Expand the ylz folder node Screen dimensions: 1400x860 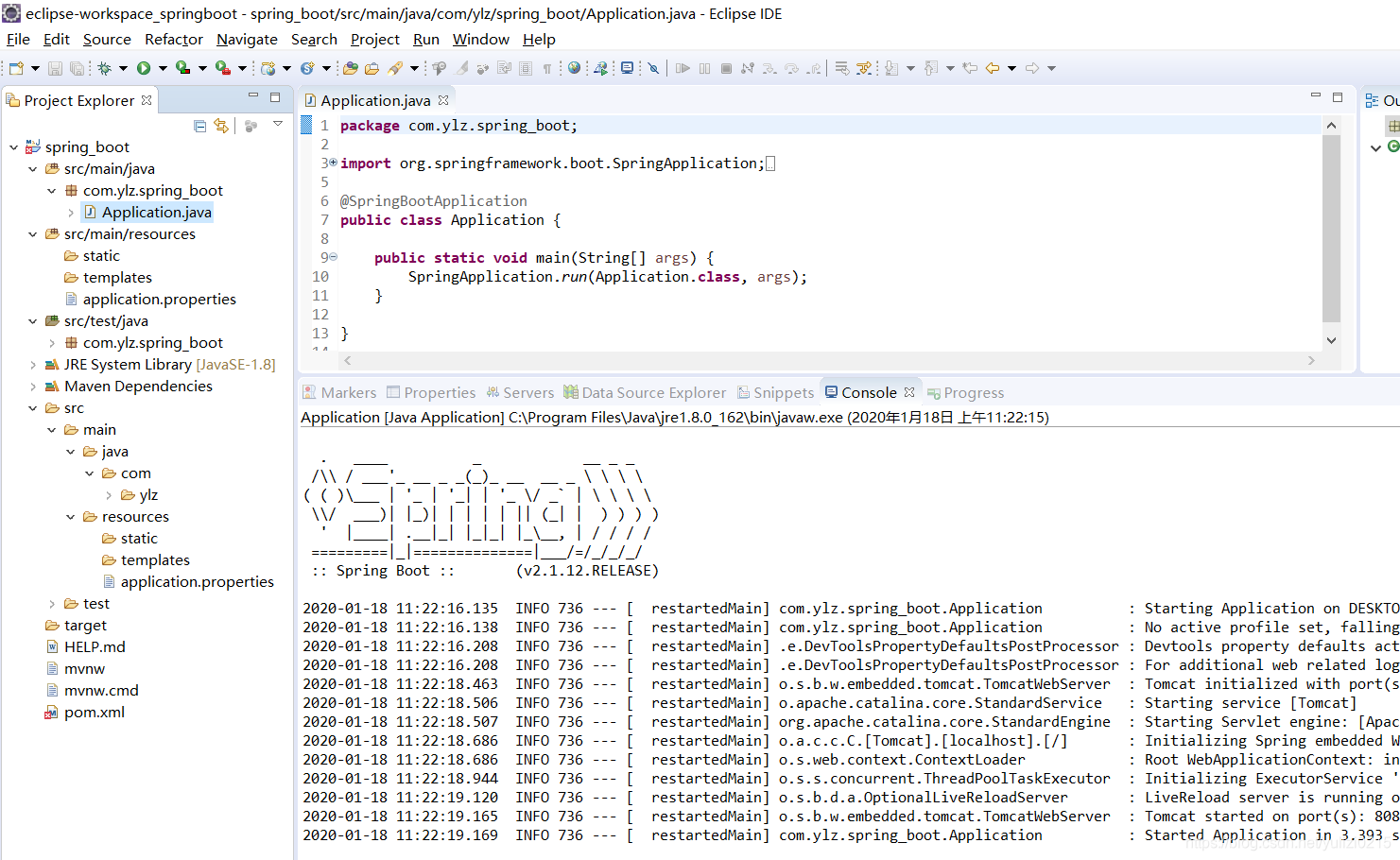point(109,495)
